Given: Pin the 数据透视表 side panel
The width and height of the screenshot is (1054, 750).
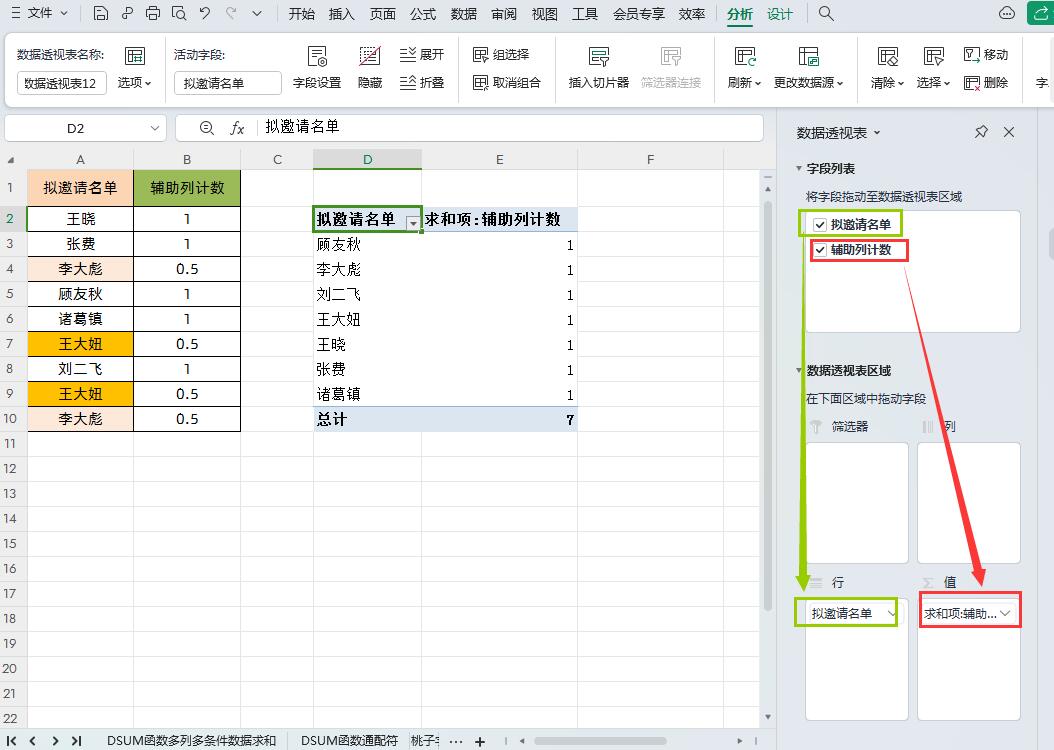Looking at the screenshot, I should [x=981, y=132].
